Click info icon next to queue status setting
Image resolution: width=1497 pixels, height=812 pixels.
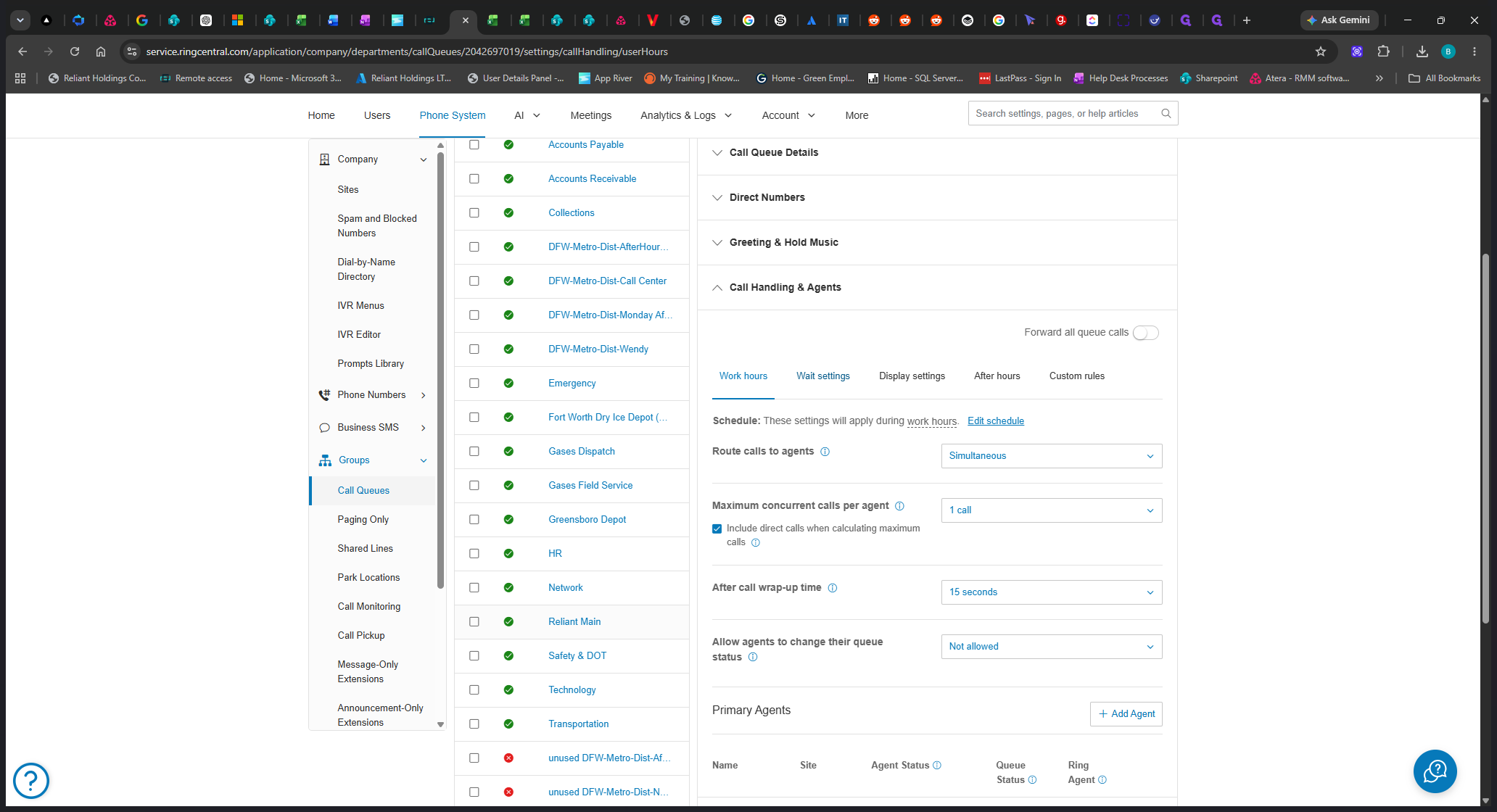[x=753, y=658]
